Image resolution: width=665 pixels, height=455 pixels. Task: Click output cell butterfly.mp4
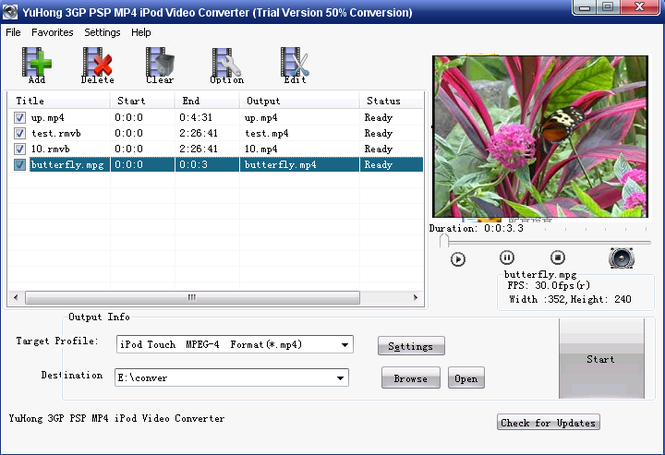[x=280, y=165]
